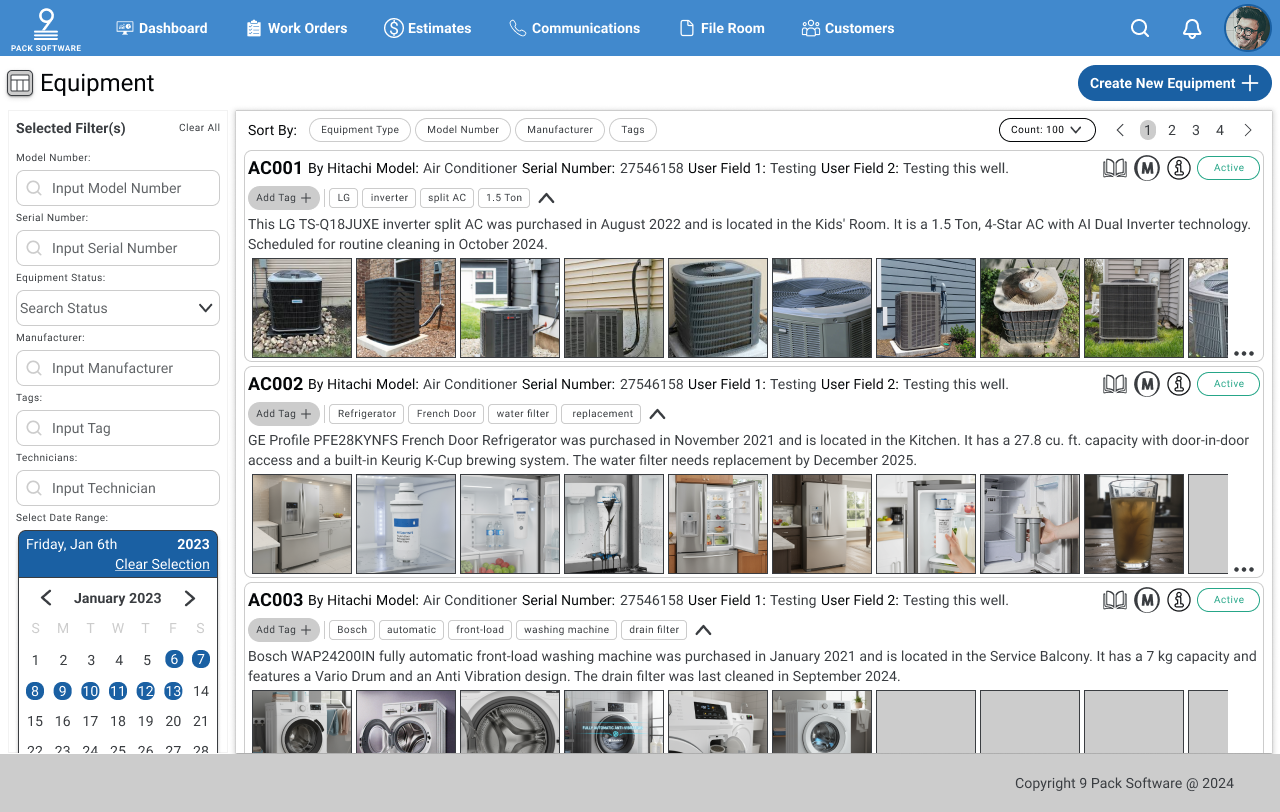Open the user profile avatar
This screenshot has height=812, width=1280.
click(x=1247, y=28)
